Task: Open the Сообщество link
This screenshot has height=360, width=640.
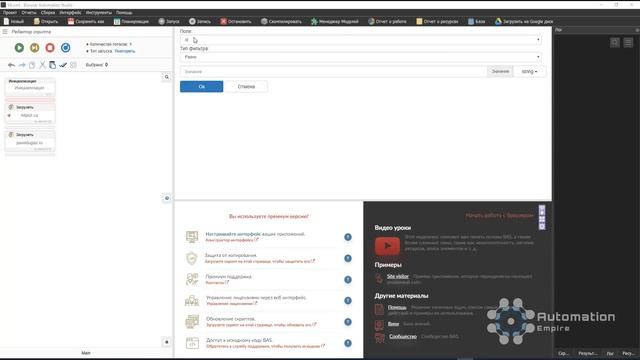Action: [x=402, y=336]
